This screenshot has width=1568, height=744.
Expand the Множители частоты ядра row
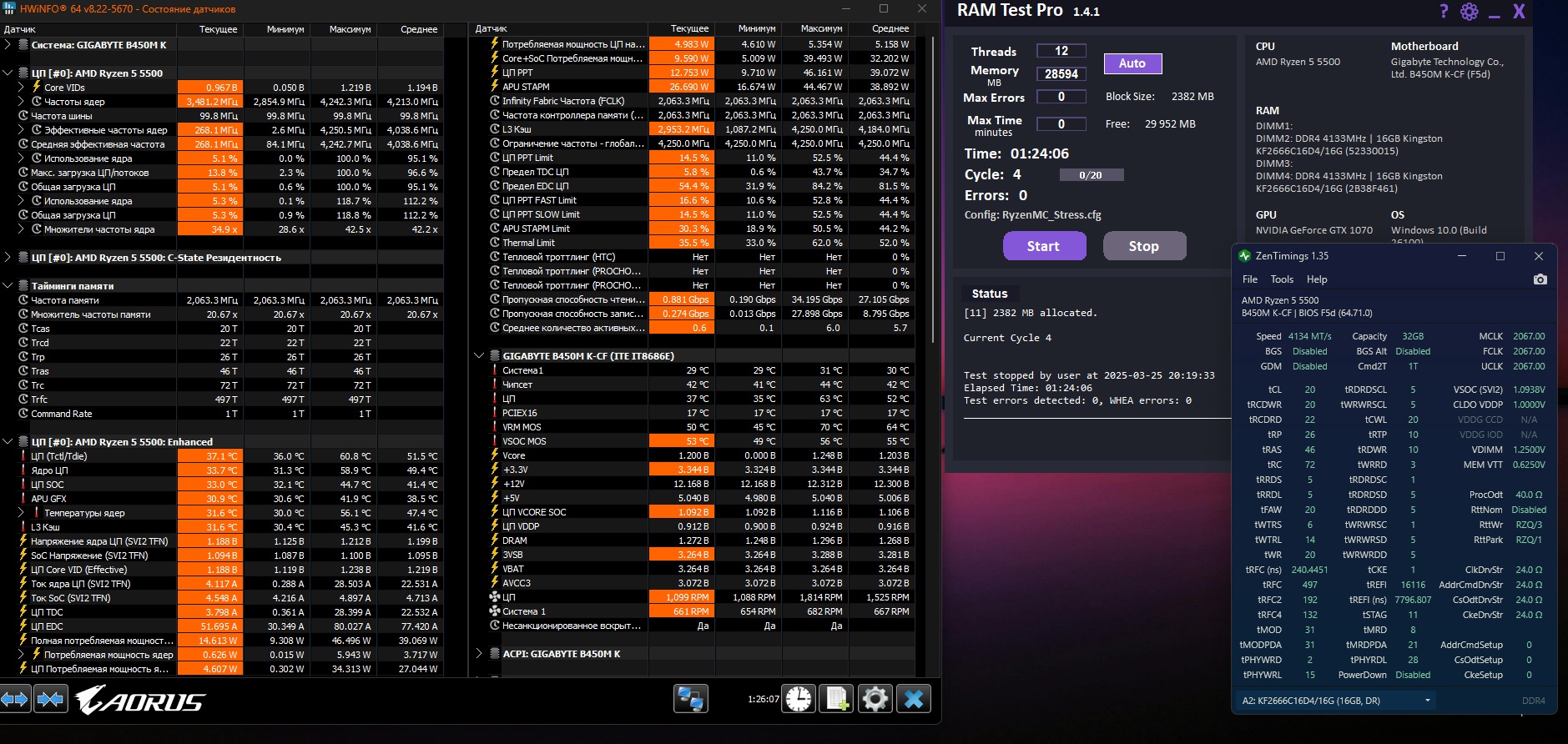point(22,229)
